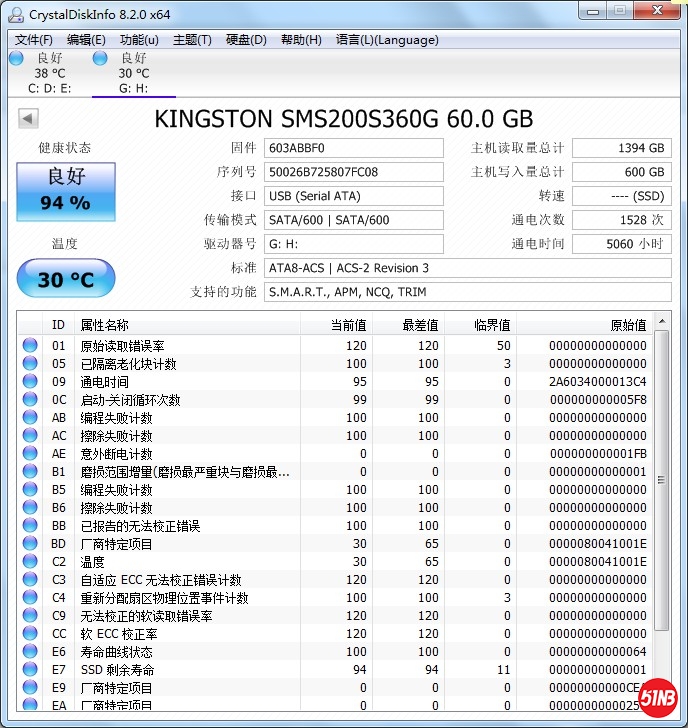Click status orb of row E7 SSD 剩余寿命

30,670
